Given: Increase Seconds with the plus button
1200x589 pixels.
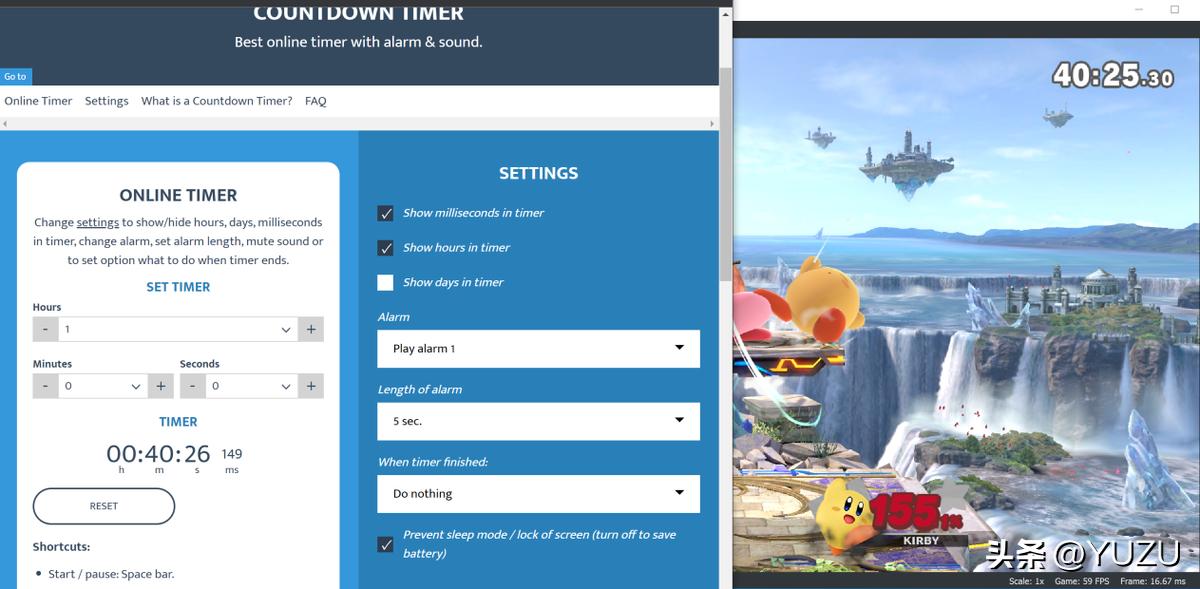Looking at the screenshot, I should [x=311, y=386].
